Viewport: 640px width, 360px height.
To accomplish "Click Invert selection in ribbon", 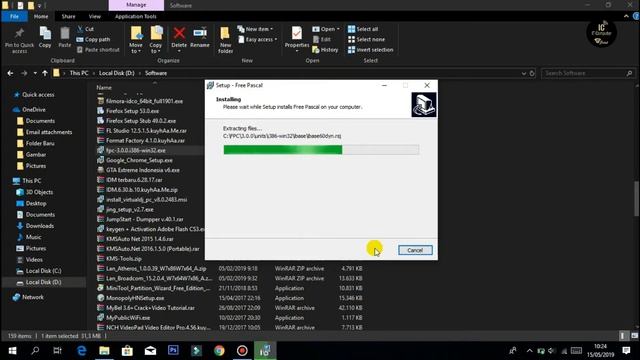I will click(371, 50).
